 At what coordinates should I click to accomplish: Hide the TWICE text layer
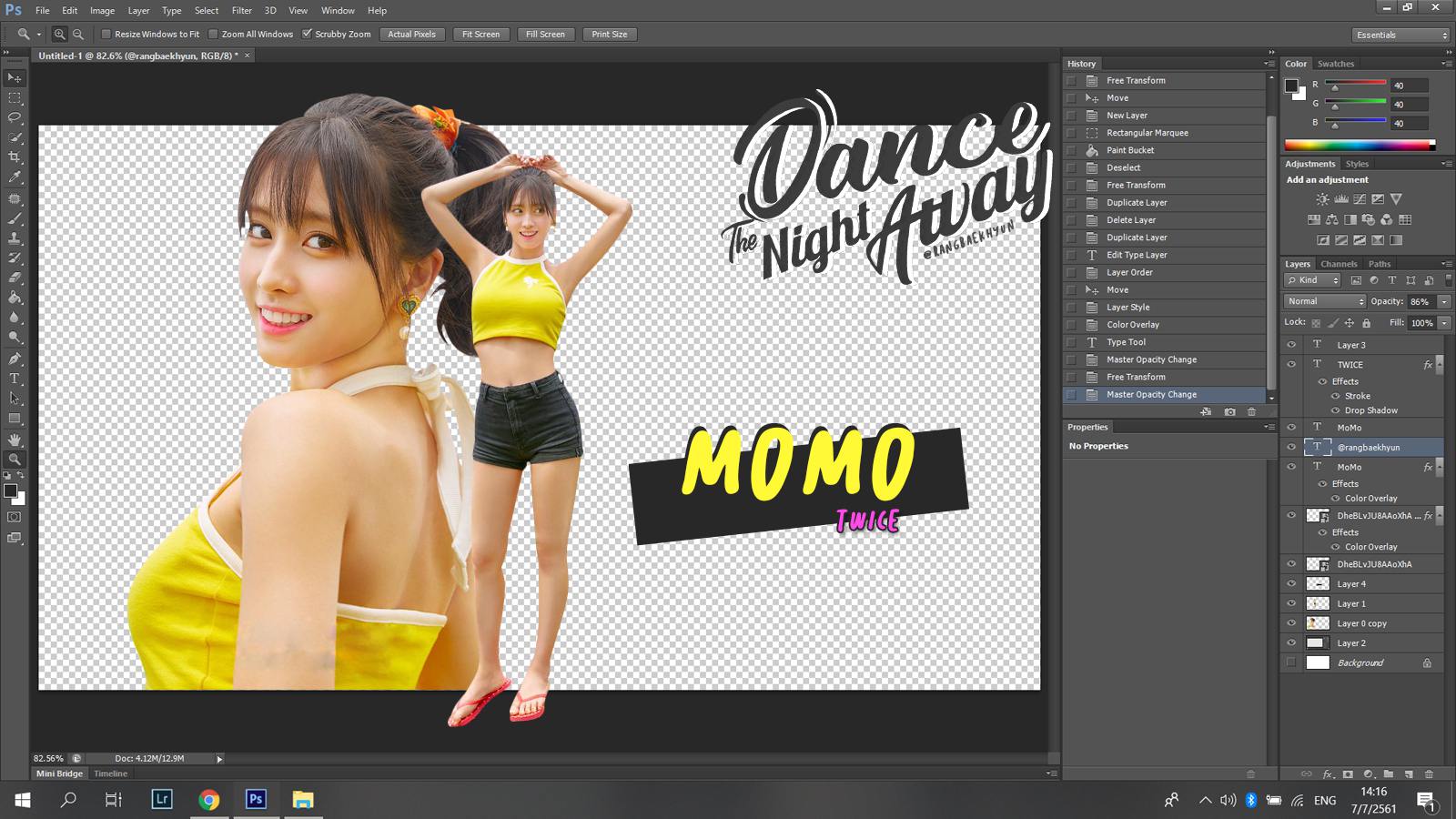(1291, 364)
